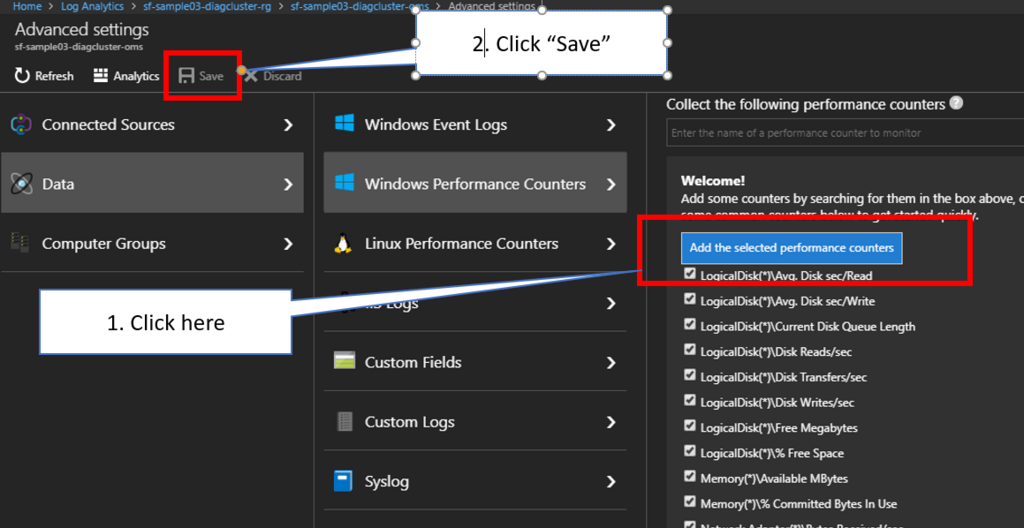Screen dimensions: 1024x528
Task: Expand Connected Sources chevron
Action: pyautogui.click(x=288, y=125)
